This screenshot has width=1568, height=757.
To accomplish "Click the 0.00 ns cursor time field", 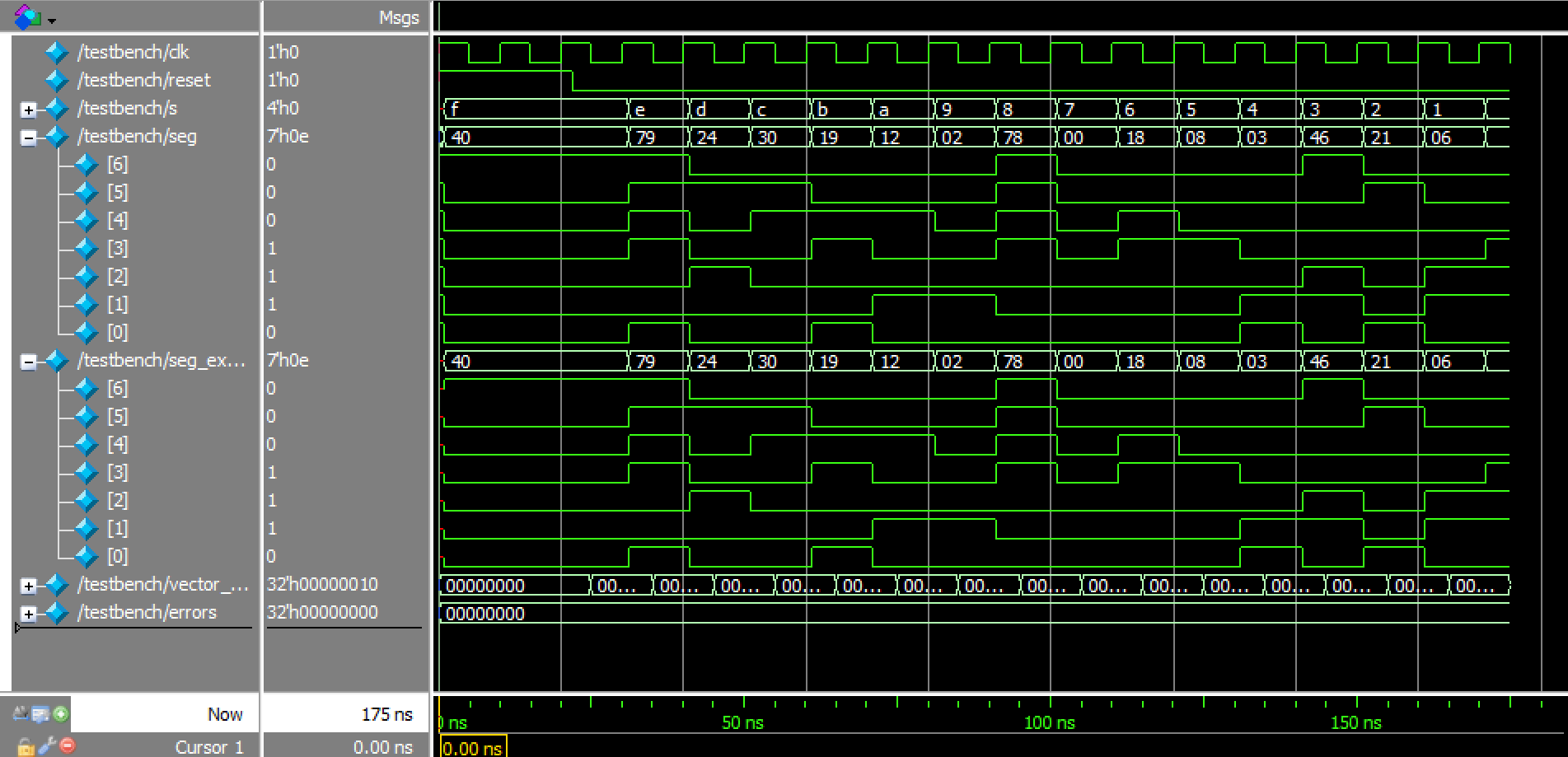I will pyautogui.click(x=382, y=747).
